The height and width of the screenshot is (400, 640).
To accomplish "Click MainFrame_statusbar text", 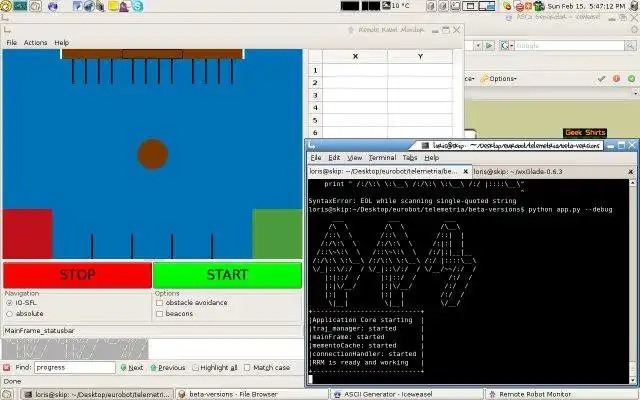I will [x=40, y=331].
